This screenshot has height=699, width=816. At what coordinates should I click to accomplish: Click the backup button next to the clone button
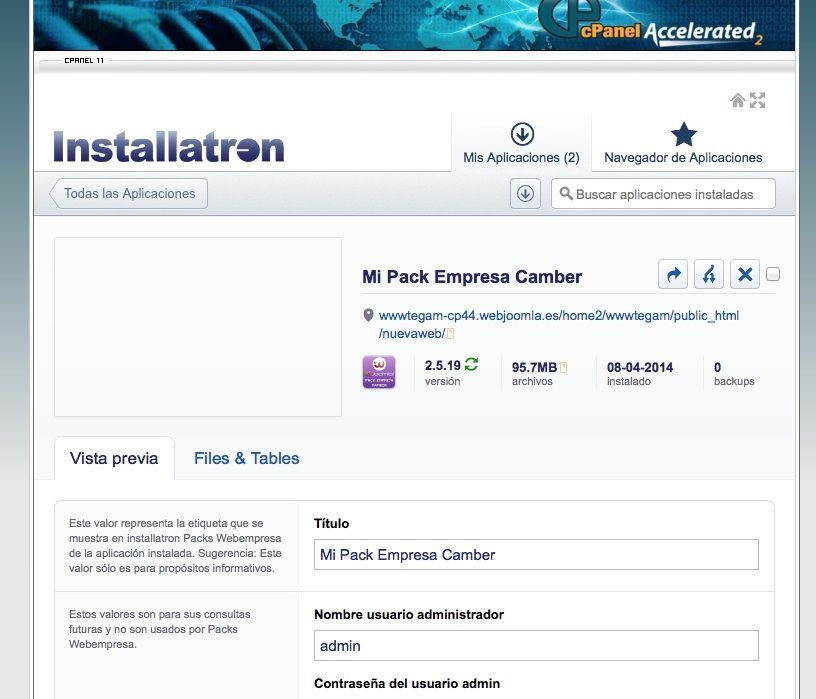pos(709,274)
